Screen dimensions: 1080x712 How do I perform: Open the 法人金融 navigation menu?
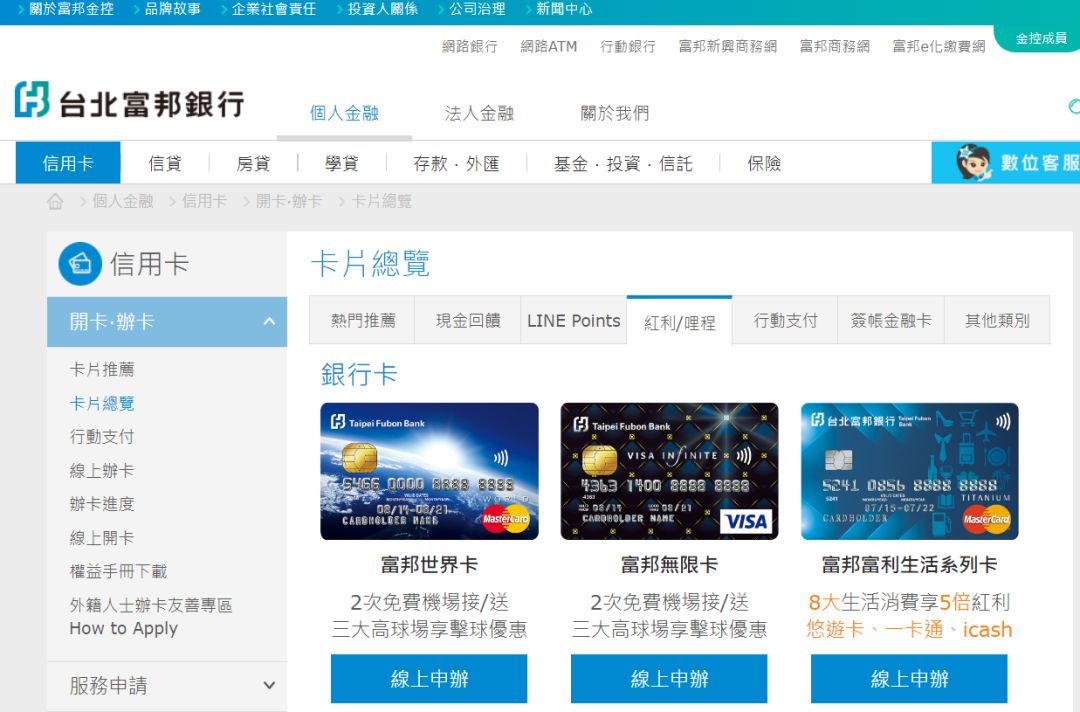(x=478, y=114)
